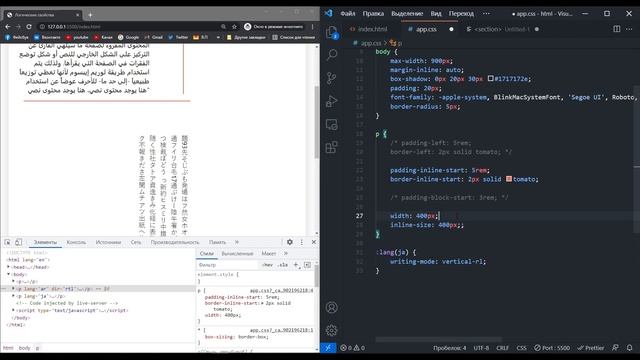Open the Extensions panel in VS Code
This screenshot has width=640, height=360.
[x=332, y=147]
